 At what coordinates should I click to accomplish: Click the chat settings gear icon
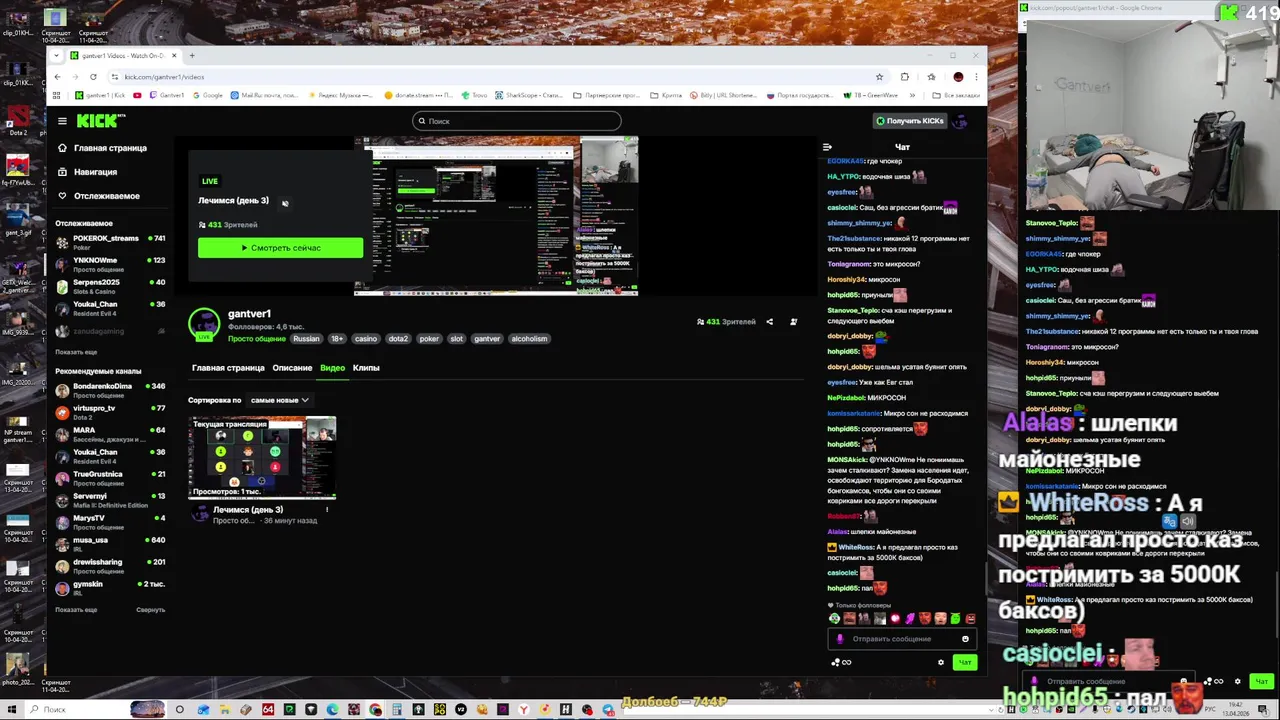click(940, 662)
